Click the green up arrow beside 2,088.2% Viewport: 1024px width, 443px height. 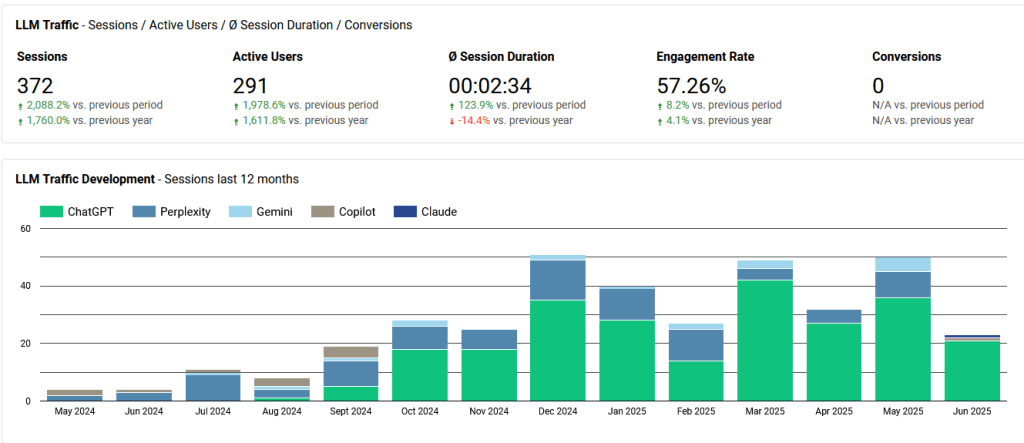[x=20, y=105]
